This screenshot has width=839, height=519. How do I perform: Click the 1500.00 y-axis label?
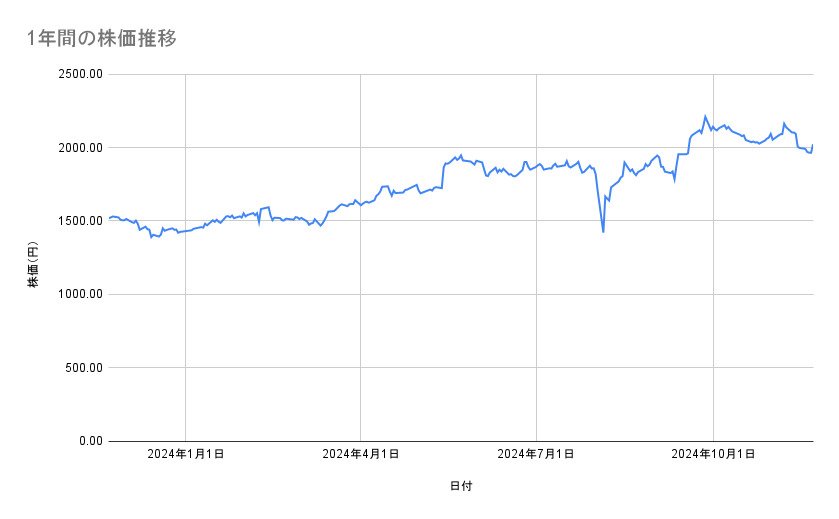[x=80, y=221]
